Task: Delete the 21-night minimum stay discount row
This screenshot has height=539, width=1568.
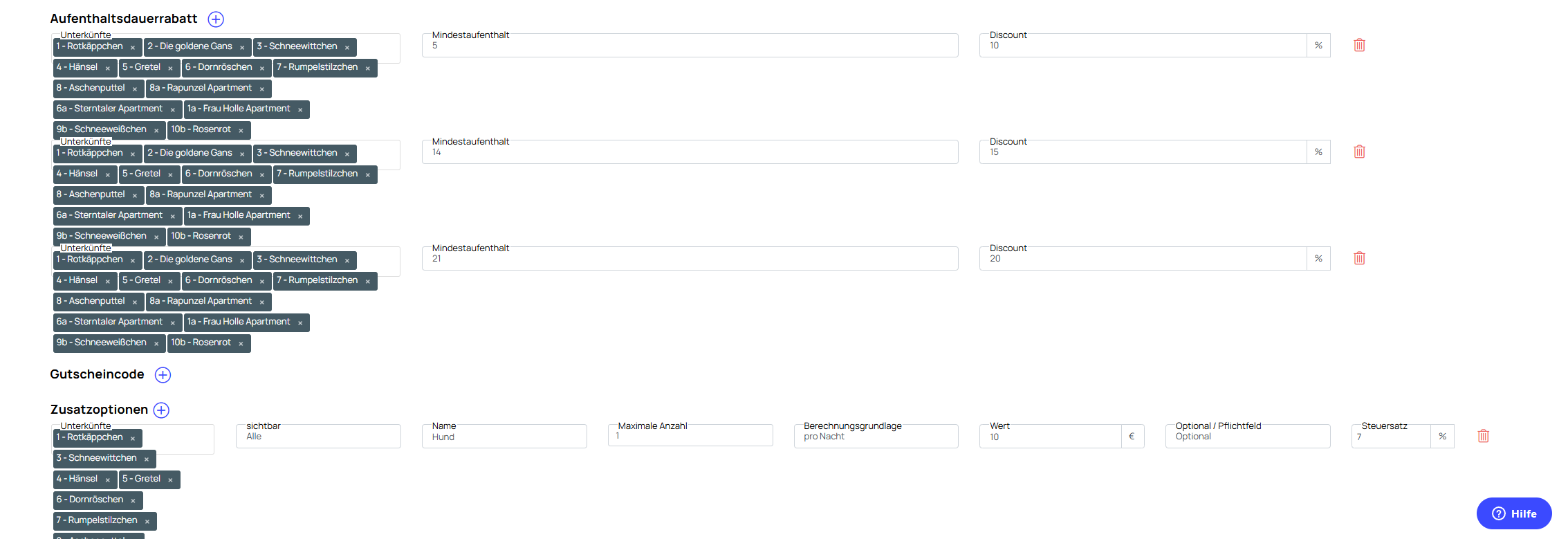Action: point(1359,258)
